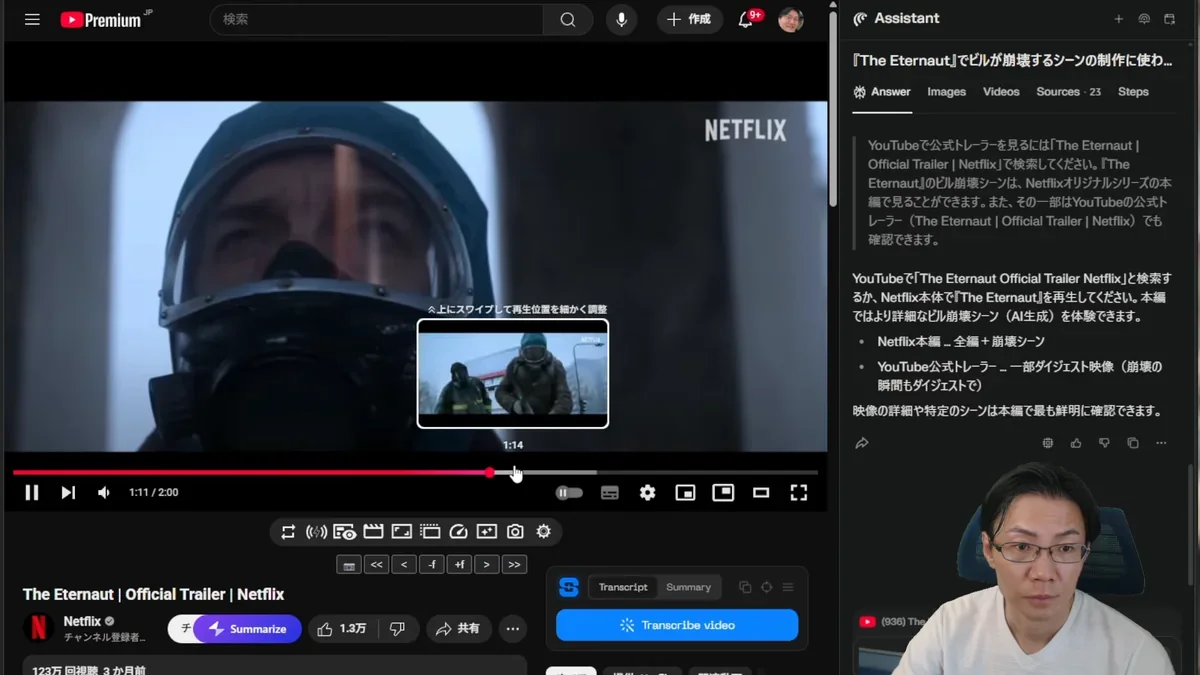
Task: Open Assistant answer more options ellipsis
Action: point(1161,443)
